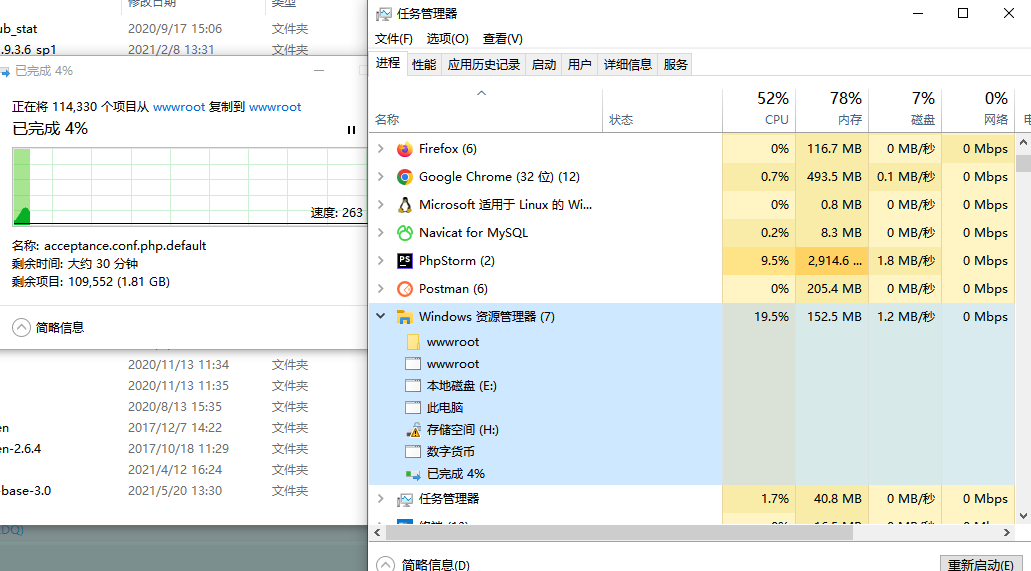Open the 查看(V) menu
Viewport: 1031px width, 571px height.
[x=503, y=39]
